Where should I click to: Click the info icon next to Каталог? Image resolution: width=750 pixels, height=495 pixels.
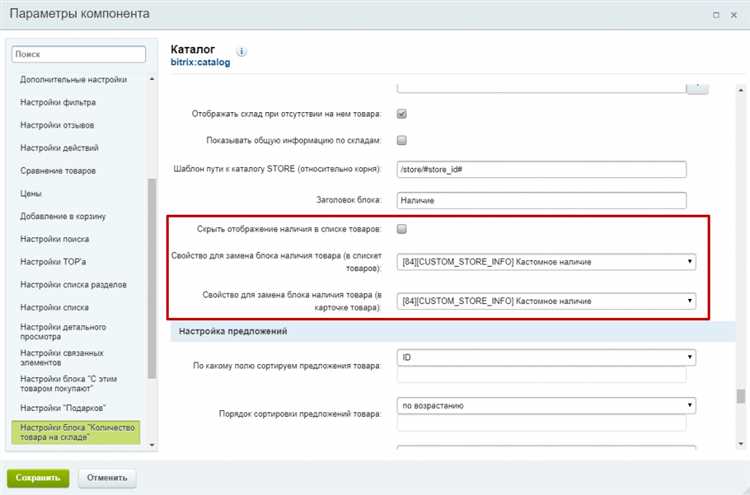point(242,52)
